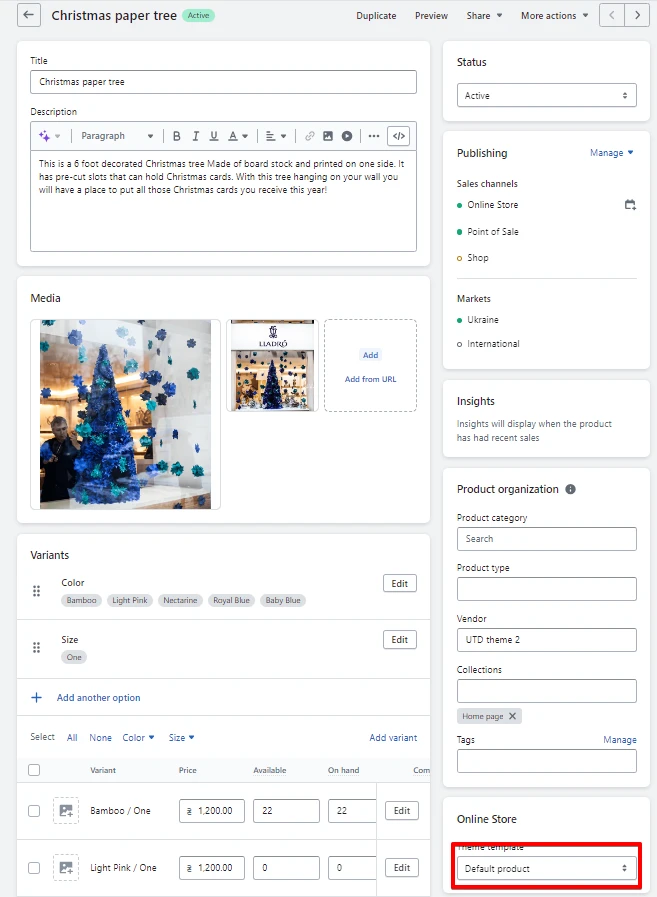Focus the Vendor field UTD theme 2
Viewport: 657px width, 897px height.
click(547, 640)
